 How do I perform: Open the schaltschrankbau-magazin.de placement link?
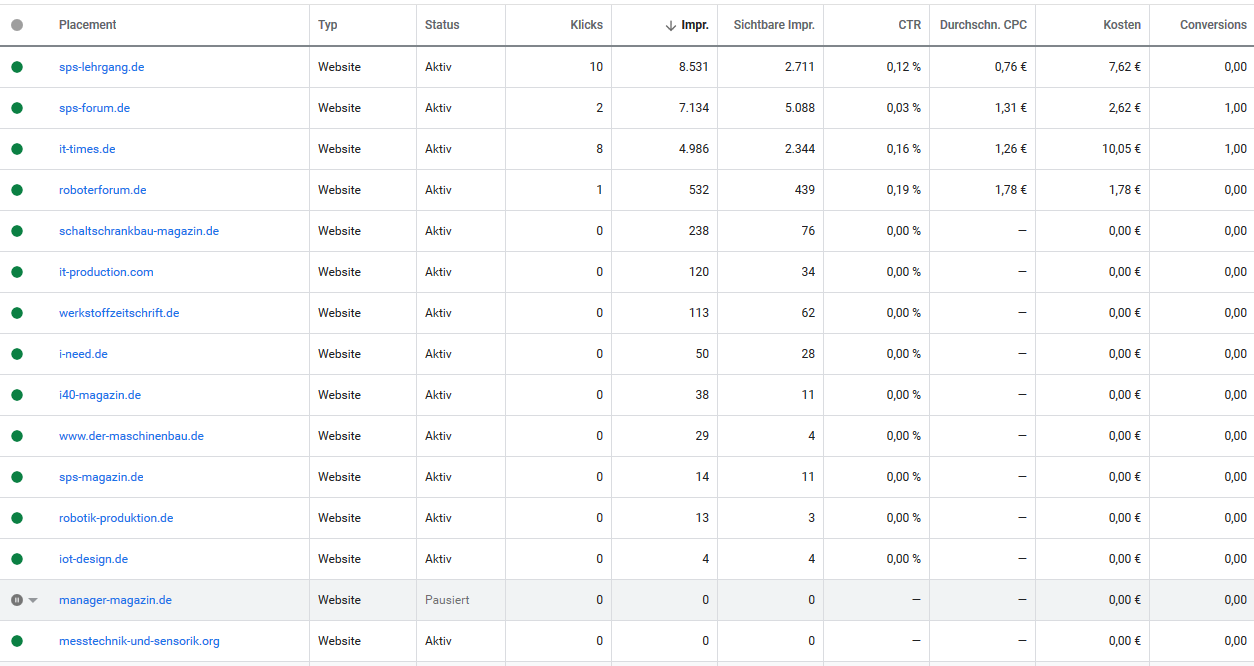[x=139, y=231]
